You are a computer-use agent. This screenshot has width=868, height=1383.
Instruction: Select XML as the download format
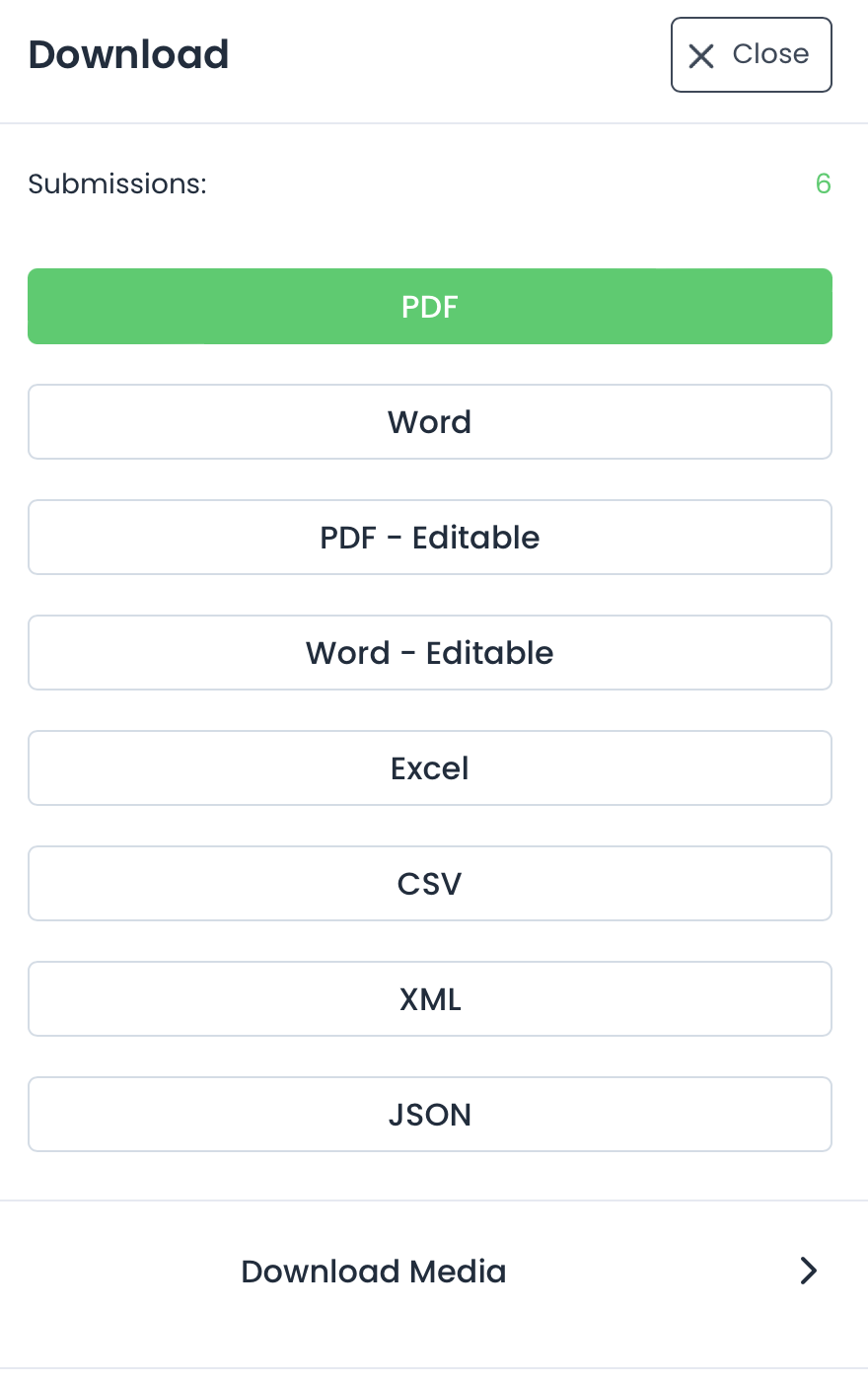point(430,999)
